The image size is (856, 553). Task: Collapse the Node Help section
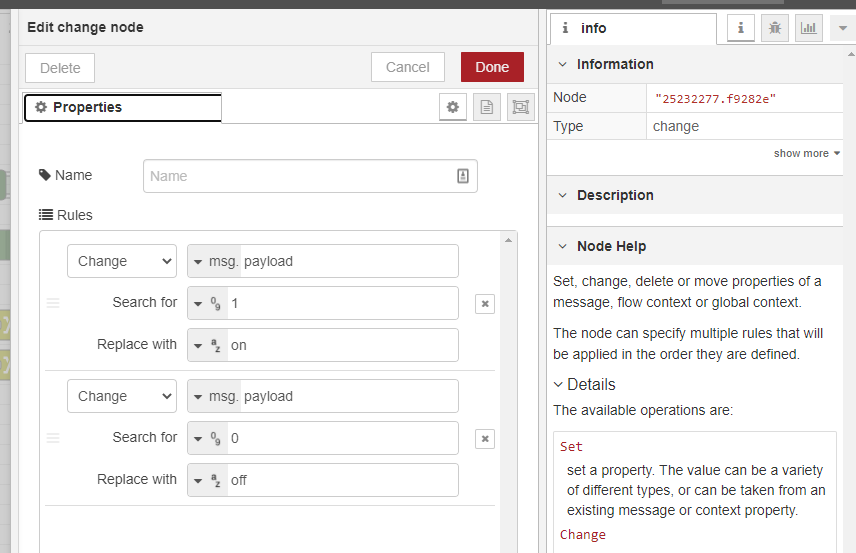point(562,246)
